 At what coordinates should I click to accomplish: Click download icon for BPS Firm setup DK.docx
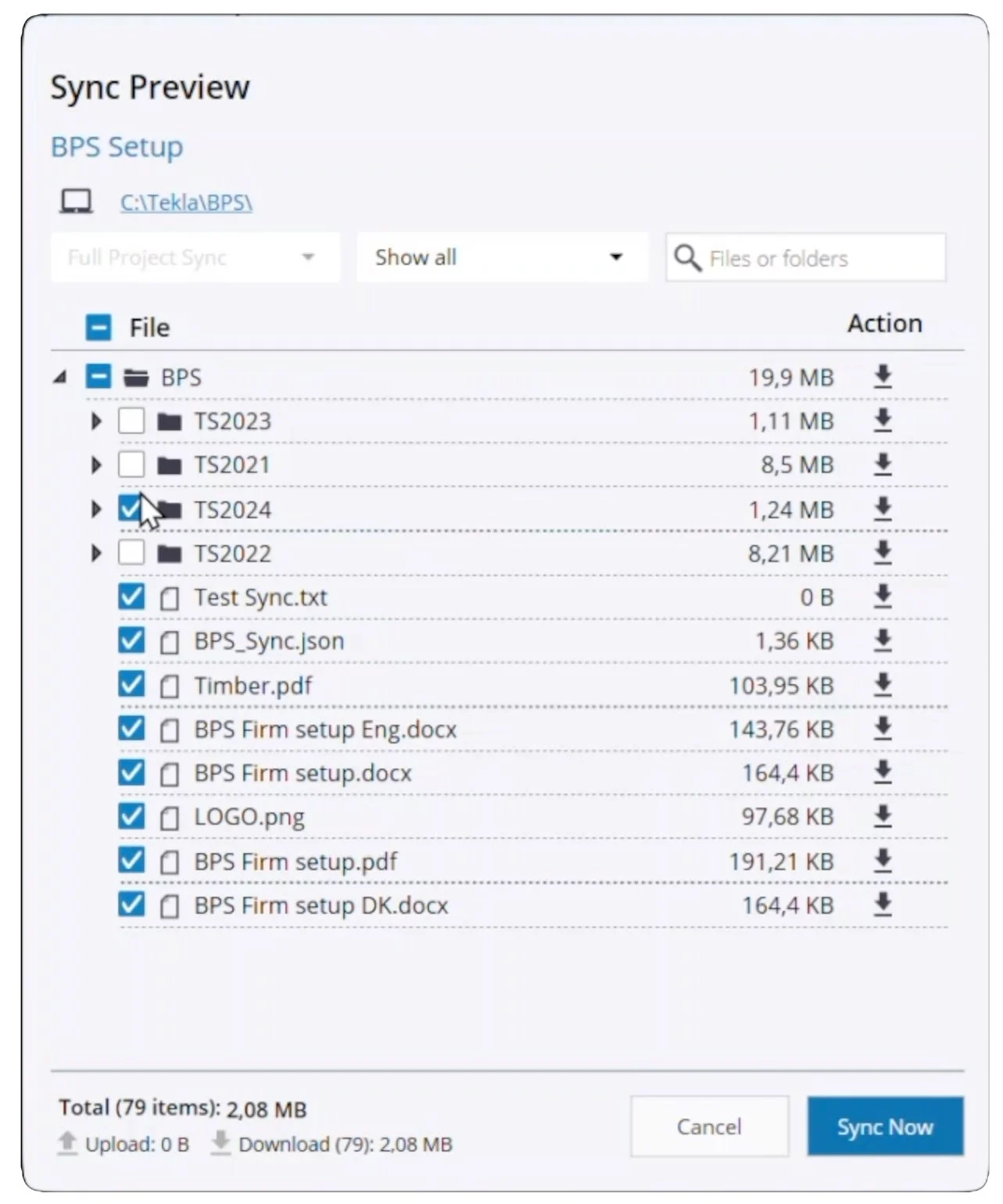click(883, 904)
